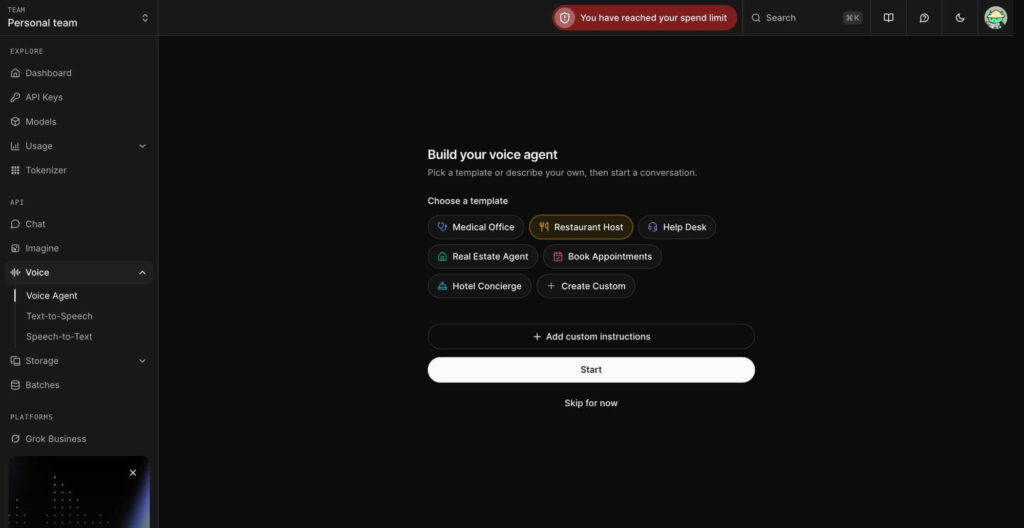Collapse the Voice section chevron
1024x528 pixels.
(142, 272)
